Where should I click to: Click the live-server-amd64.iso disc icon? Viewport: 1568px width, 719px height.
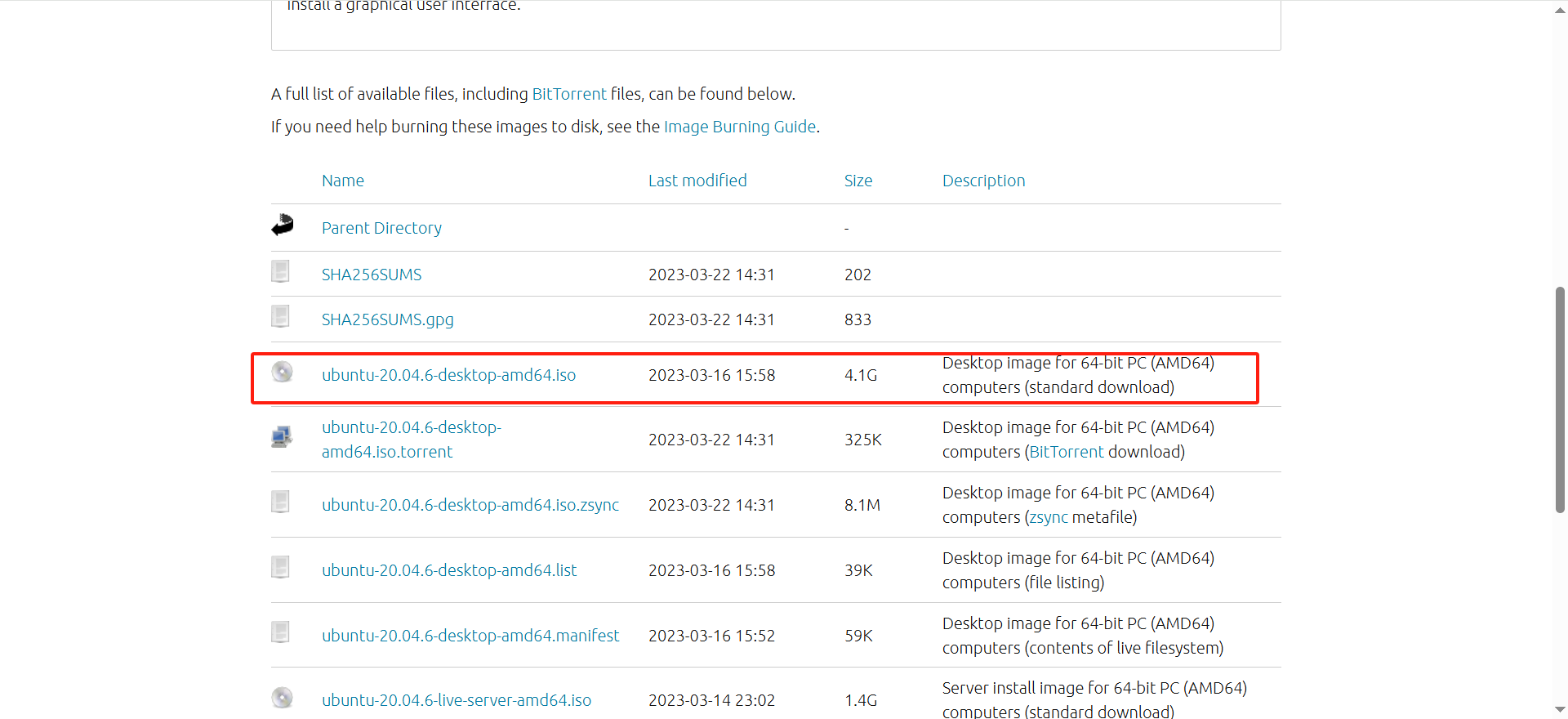[x=283, y=697]
